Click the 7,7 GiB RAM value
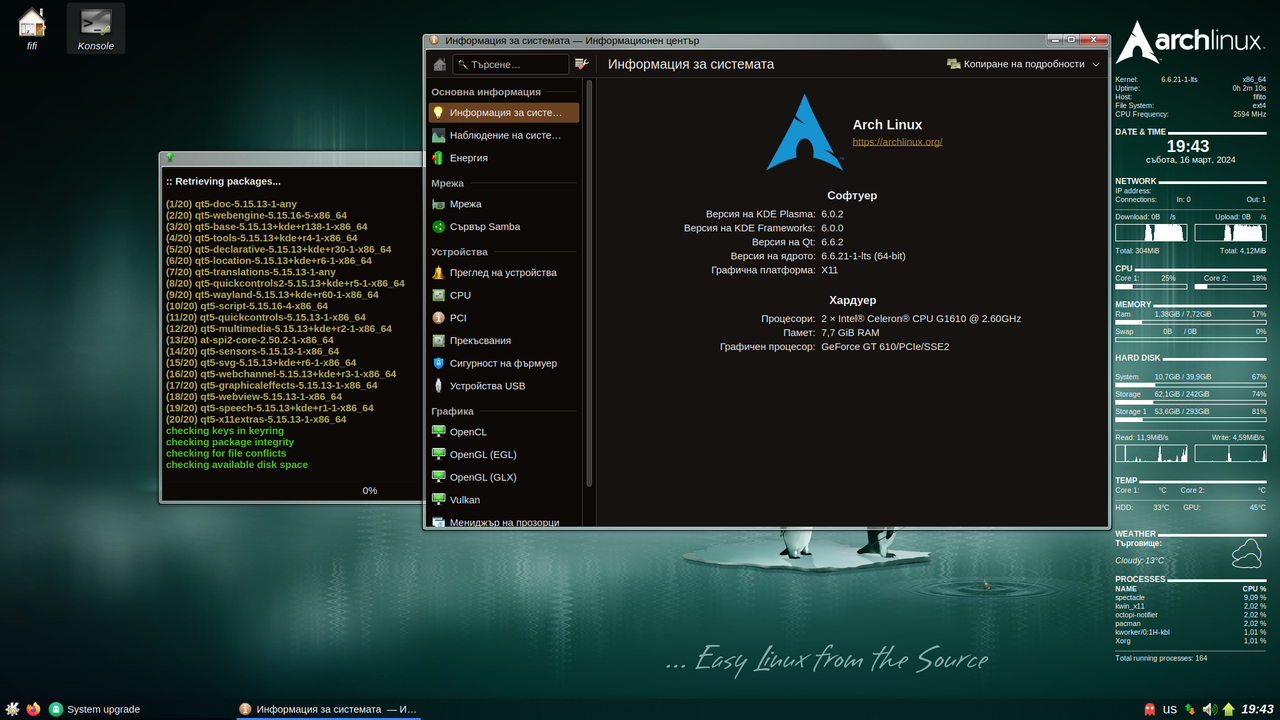This screenshot has width=1280, height=720. tap(850, 333)
